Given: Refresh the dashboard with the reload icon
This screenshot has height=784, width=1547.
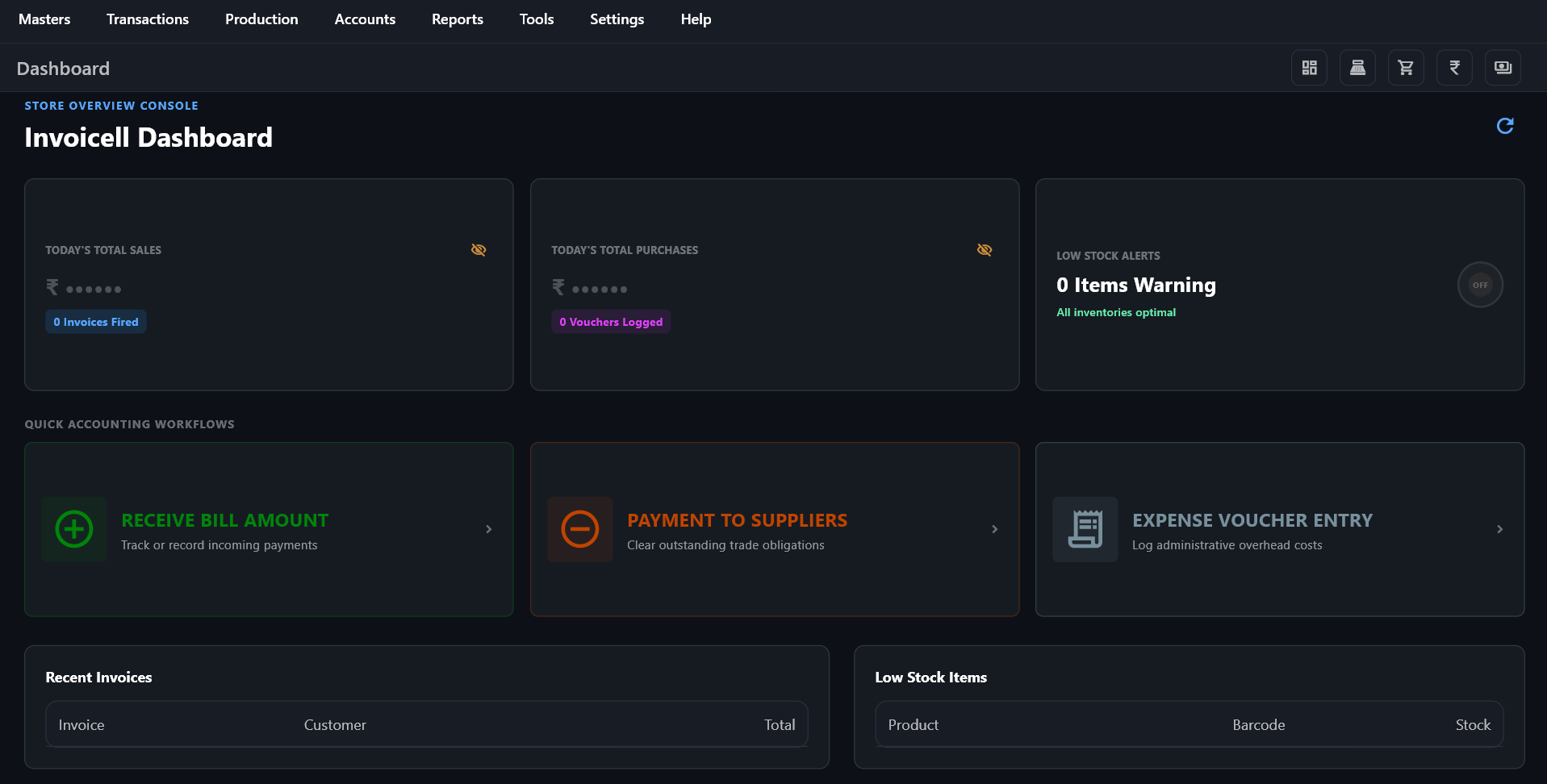Looking at the screenshot, I should tap(1505, 126).
